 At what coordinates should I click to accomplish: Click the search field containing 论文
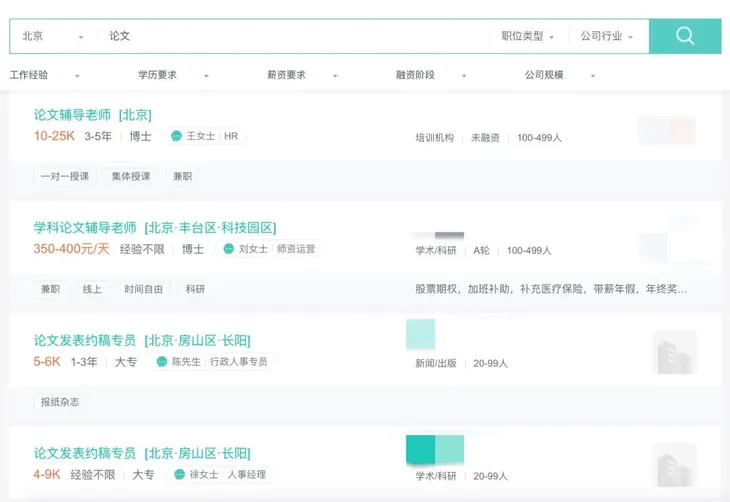(290, 36)
